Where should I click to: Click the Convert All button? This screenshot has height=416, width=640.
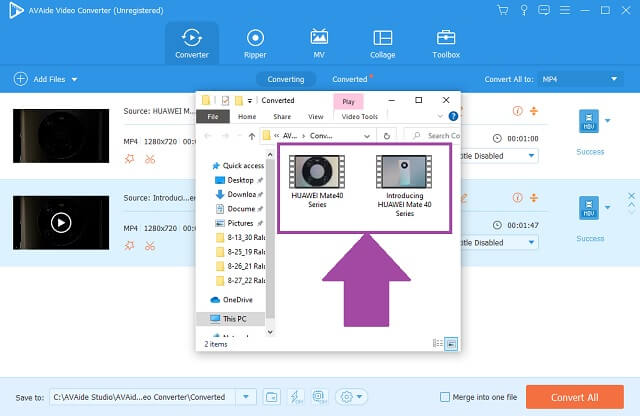click(575, 397)
